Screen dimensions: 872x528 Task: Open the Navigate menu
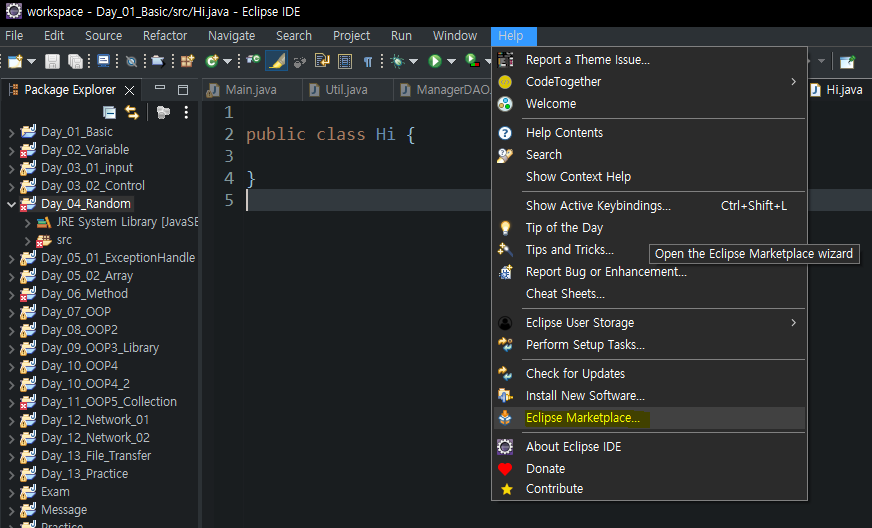click(x=231, y=36)
